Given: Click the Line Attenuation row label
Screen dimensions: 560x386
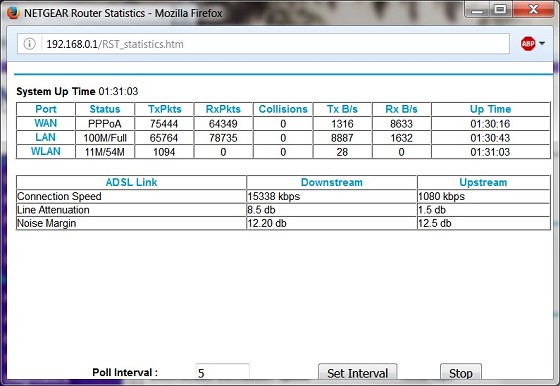Looking at the screenshot, I should 53,210.
